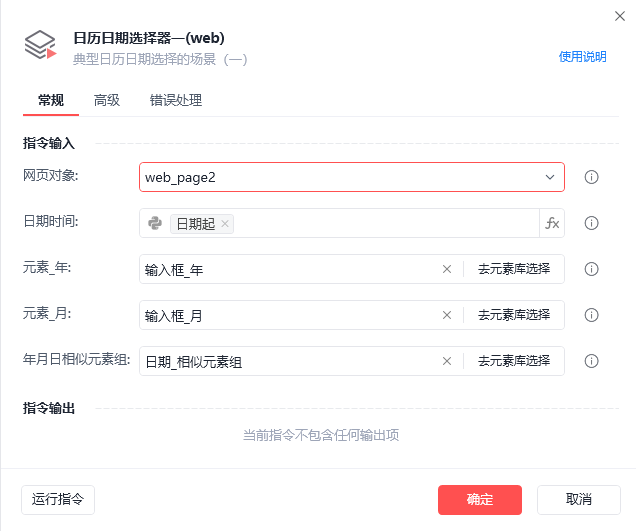Click the info icon beside 网页对象
The height and width of the screenshot is (531, 636).
[x=591, y=177]
